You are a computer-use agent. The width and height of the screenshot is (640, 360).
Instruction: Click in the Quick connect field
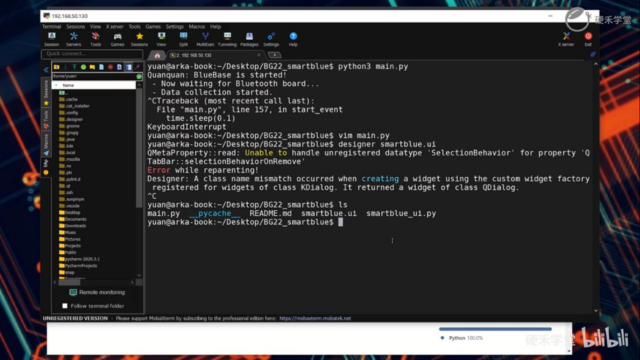(92, 54)
